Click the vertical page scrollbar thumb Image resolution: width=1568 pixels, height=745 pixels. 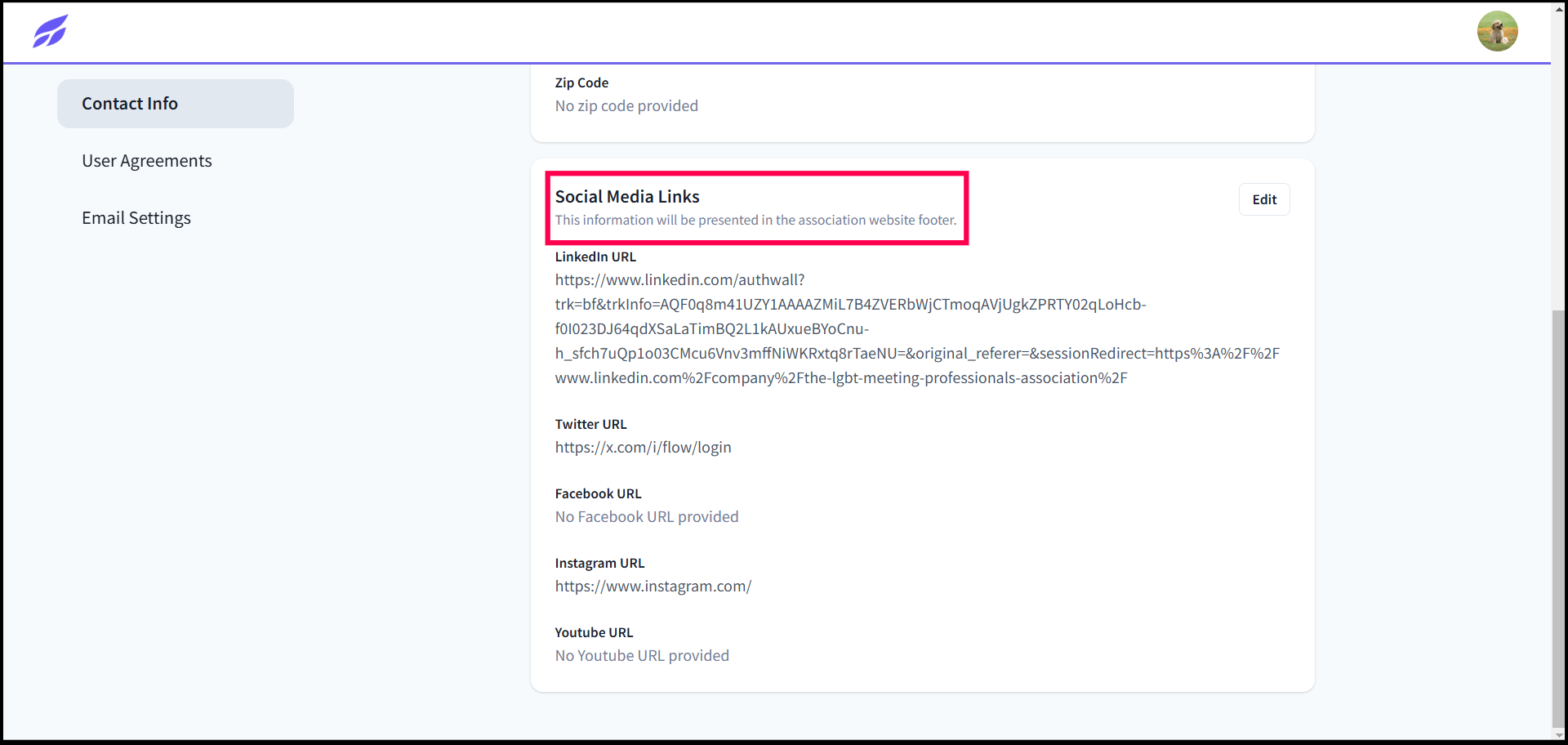[x=1558, y=519]
